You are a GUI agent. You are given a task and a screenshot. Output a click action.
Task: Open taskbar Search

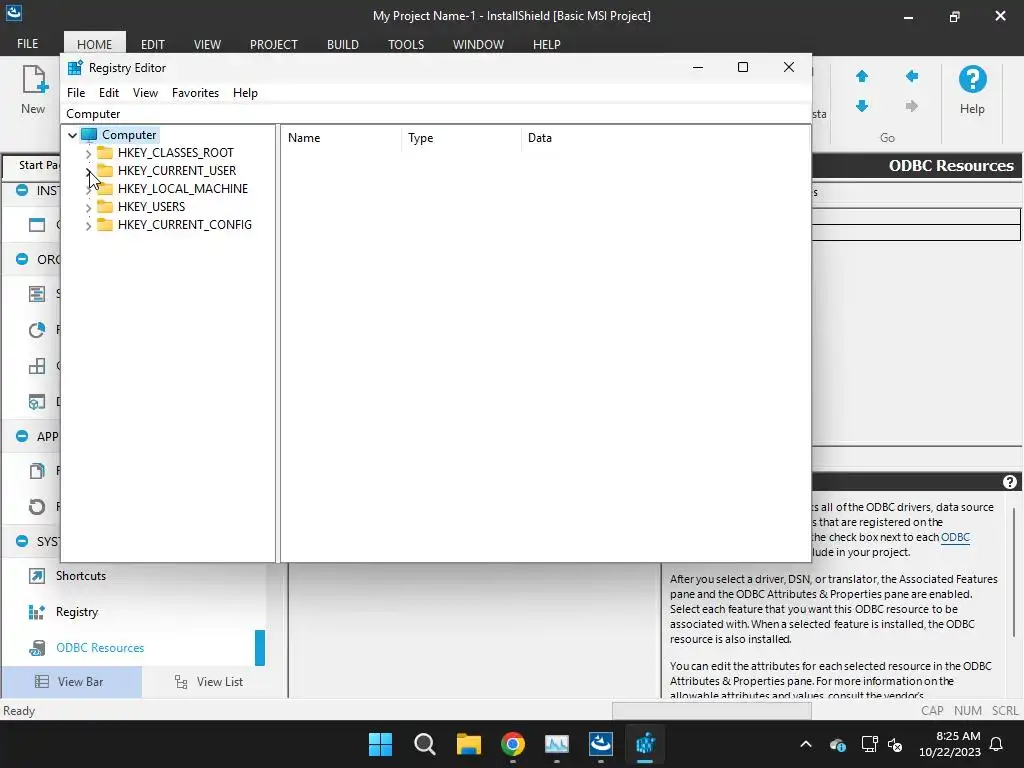[x=424, y=744]
